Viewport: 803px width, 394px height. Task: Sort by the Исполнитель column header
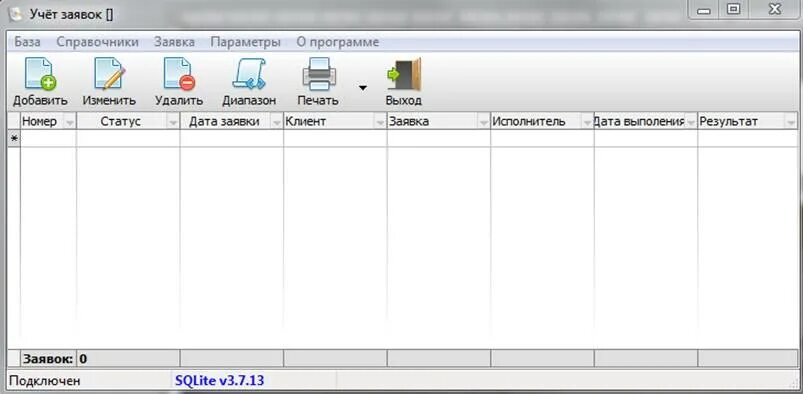click(x=529, y=122)
